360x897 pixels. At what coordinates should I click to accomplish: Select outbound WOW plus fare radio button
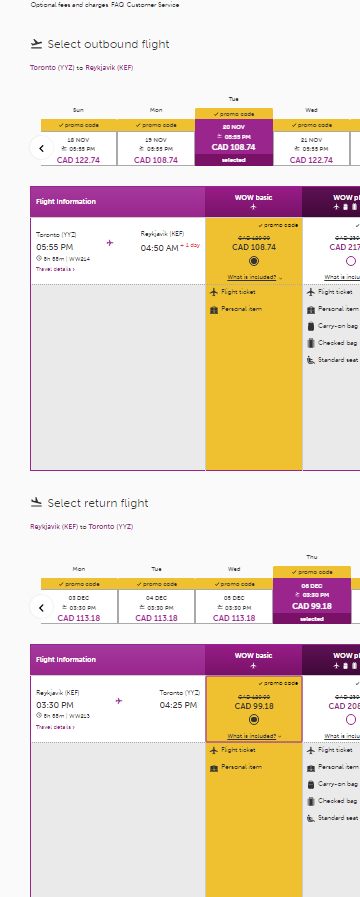point(351,261)
